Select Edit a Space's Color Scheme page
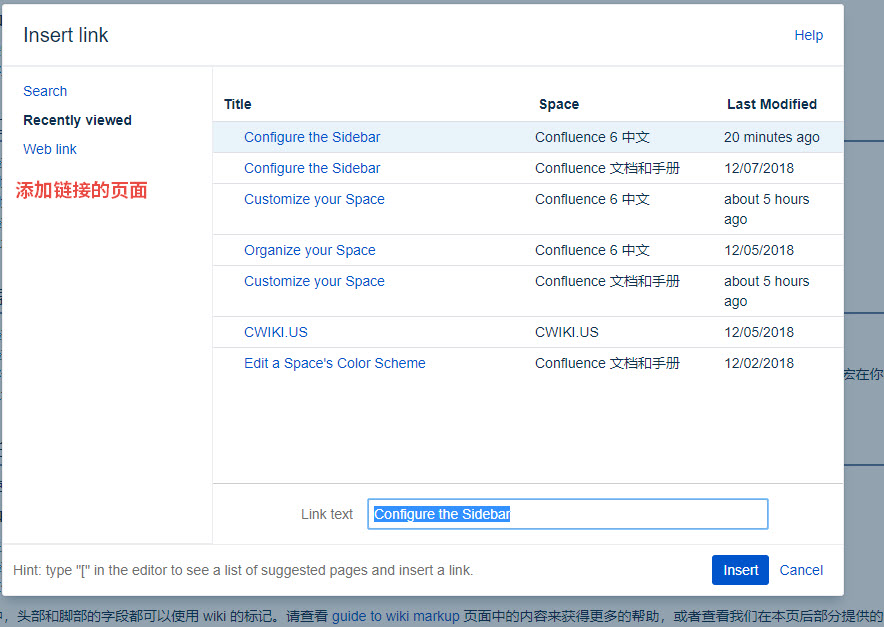The image size is (884, 627). click(x=334, y=363)
